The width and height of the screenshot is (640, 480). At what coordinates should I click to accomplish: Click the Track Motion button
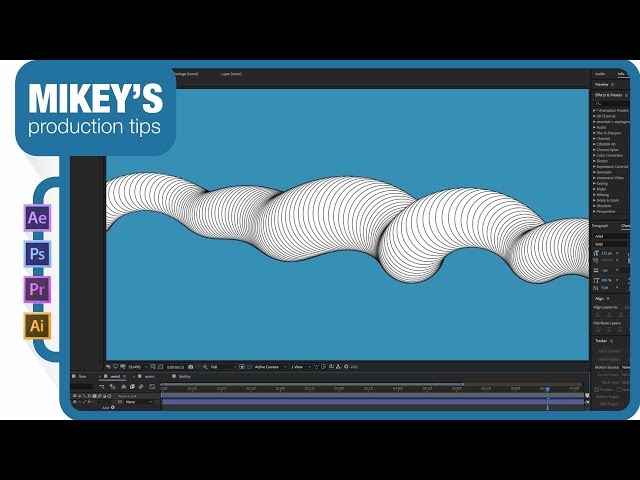point(609,360)
